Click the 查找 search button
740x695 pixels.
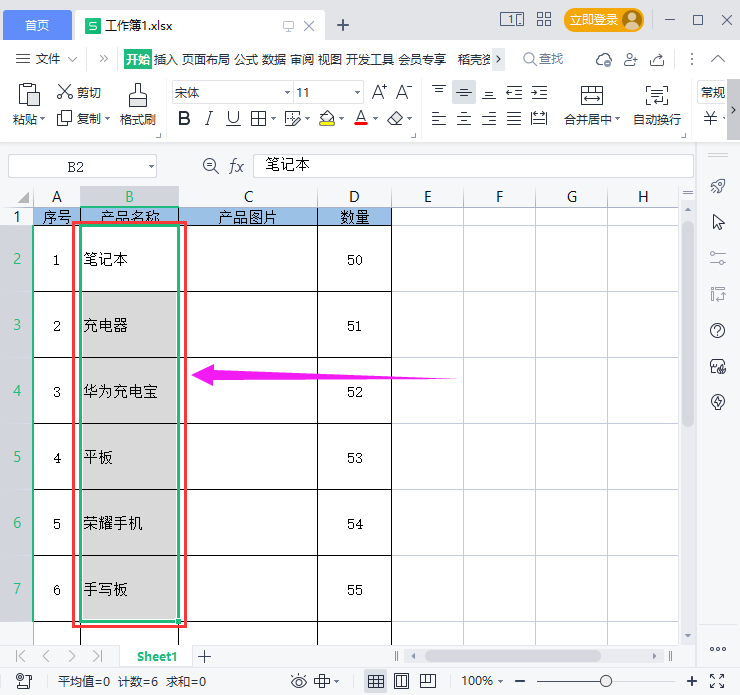[543, 59]
